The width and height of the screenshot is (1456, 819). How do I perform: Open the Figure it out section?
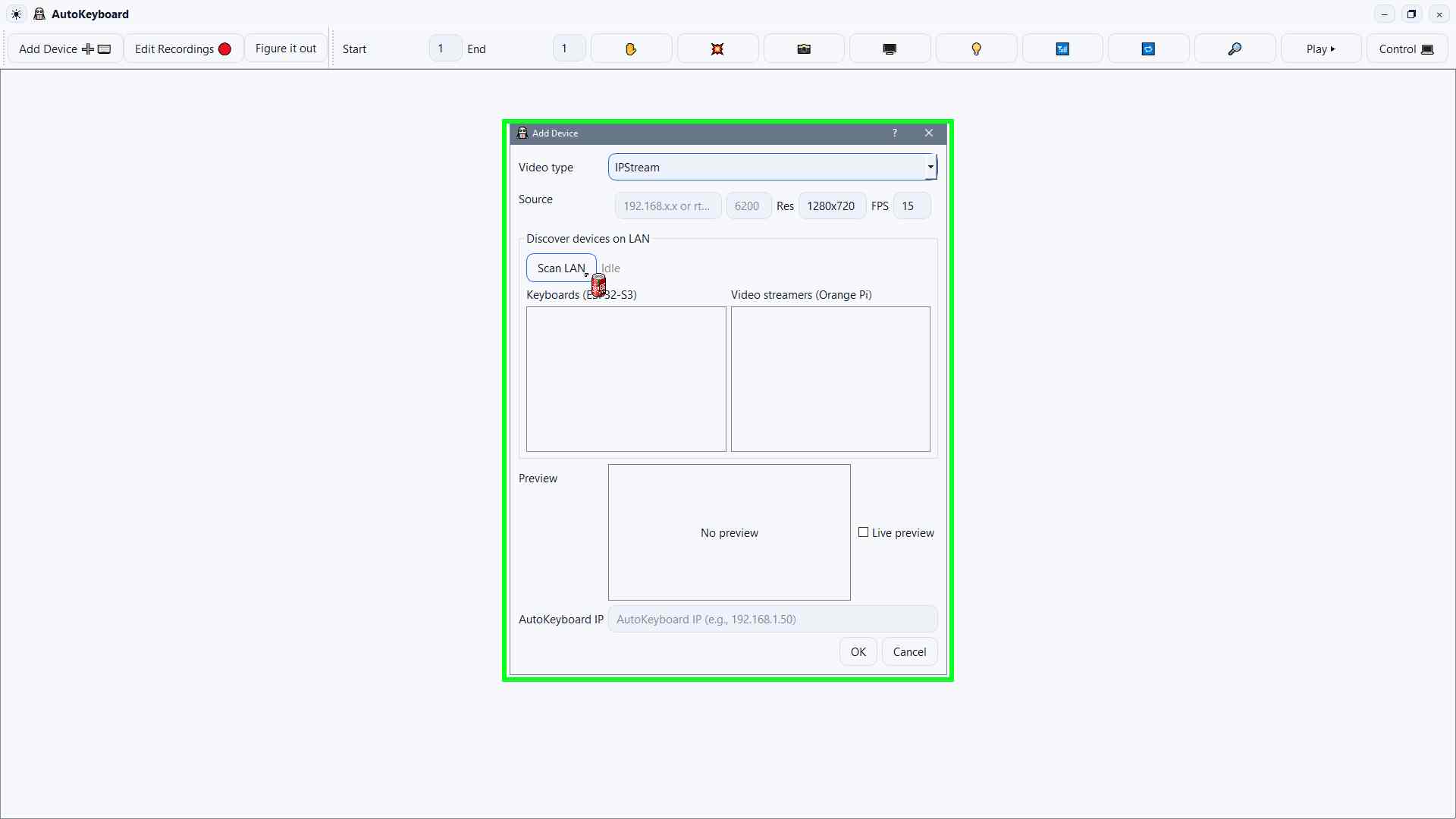click(286, 48)
